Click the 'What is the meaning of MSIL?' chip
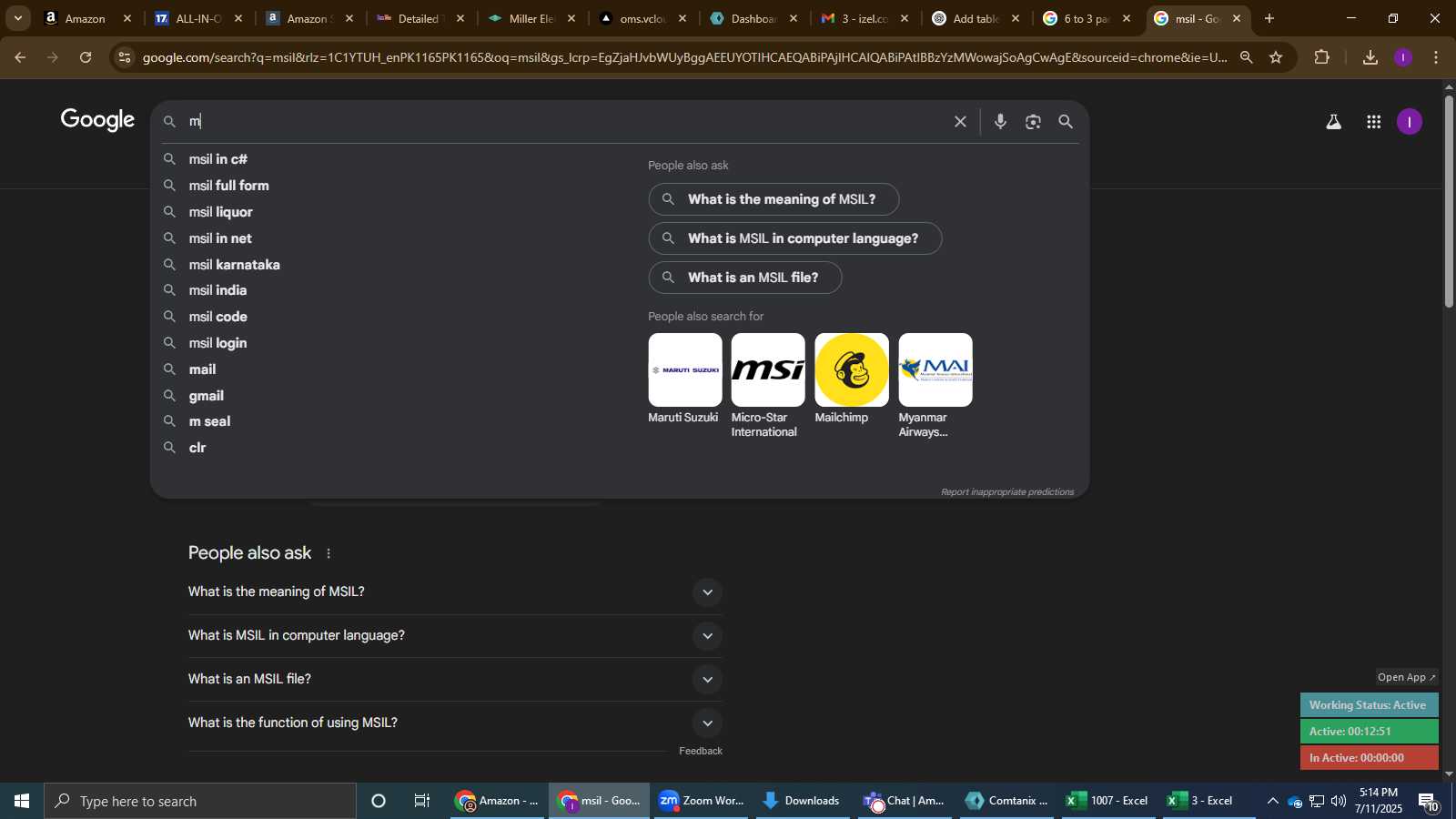 [773, 199]
